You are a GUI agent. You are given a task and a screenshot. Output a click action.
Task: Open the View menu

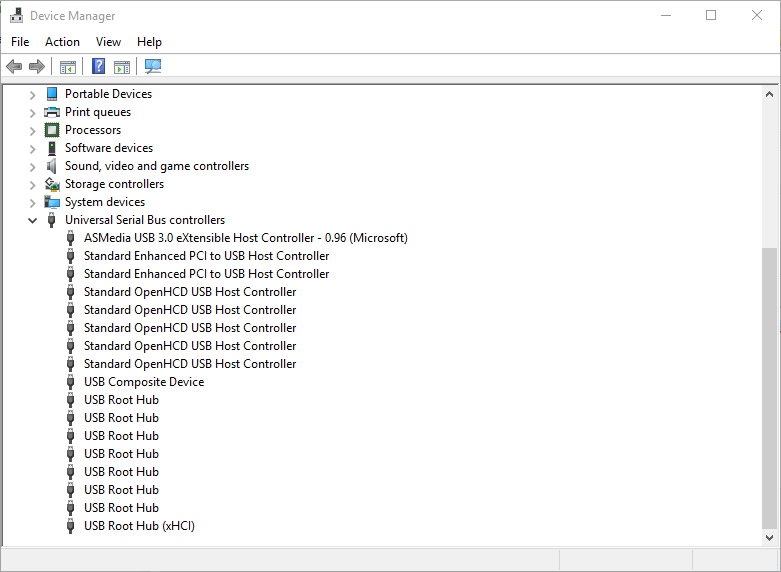click(108, 42)
